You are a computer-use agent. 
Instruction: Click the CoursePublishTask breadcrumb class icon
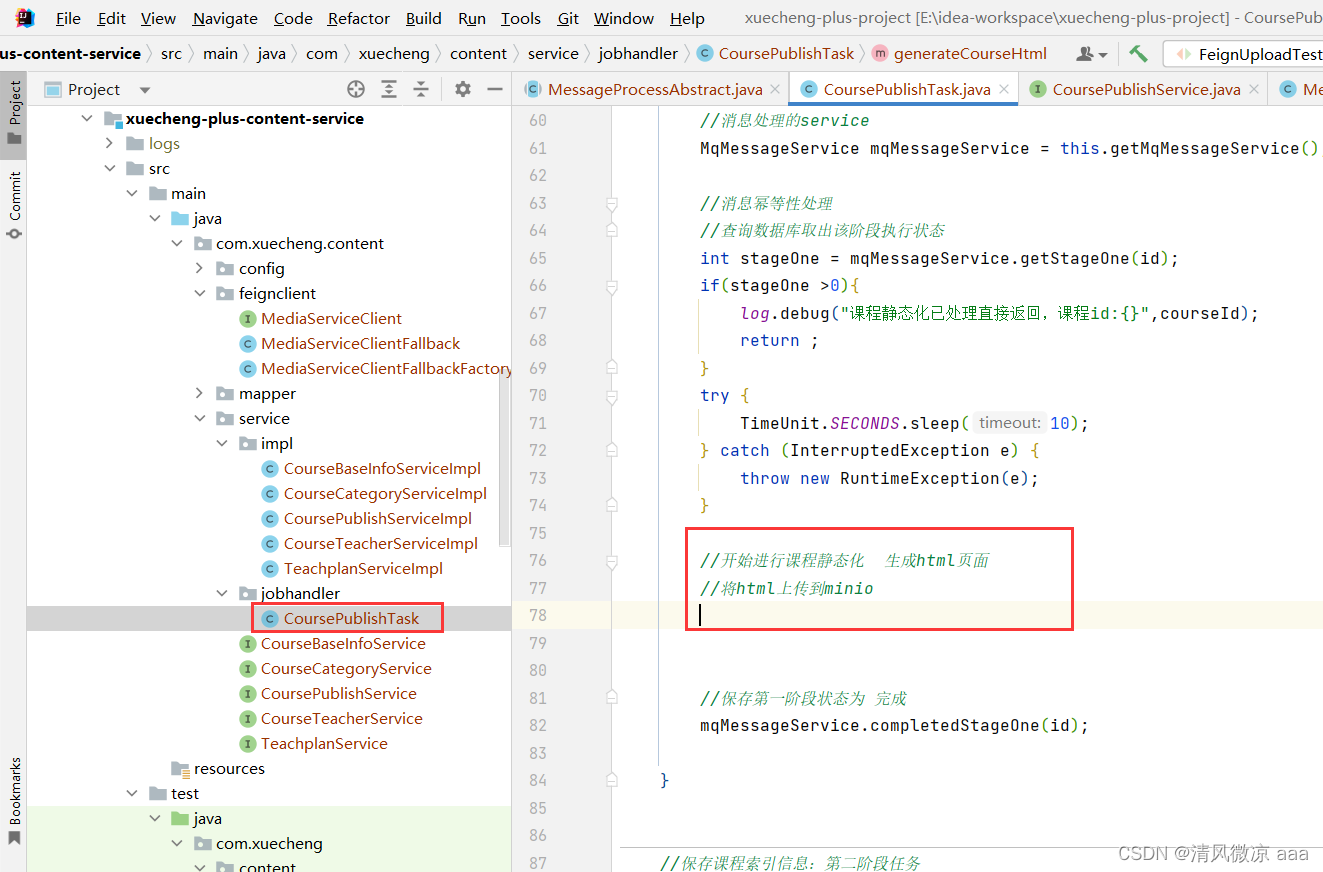click(x=704, y=53)
